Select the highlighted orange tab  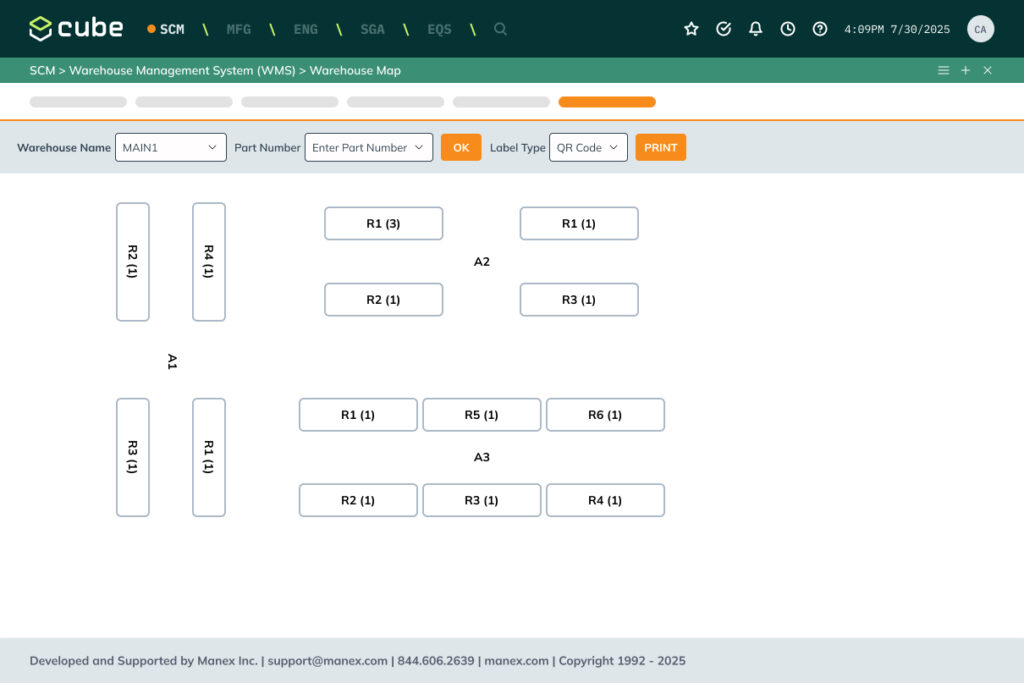pos(607,102)
